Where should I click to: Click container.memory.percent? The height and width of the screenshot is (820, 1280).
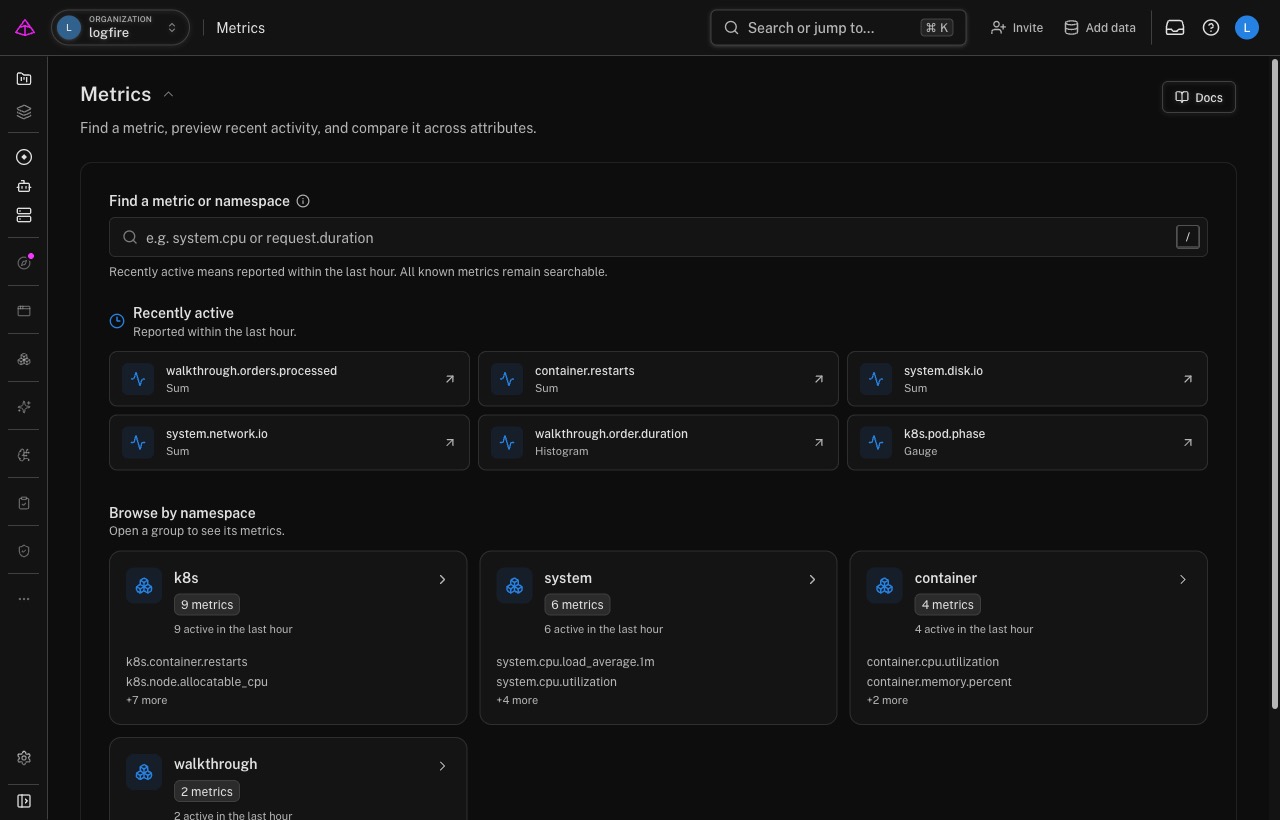coord(939,682)
